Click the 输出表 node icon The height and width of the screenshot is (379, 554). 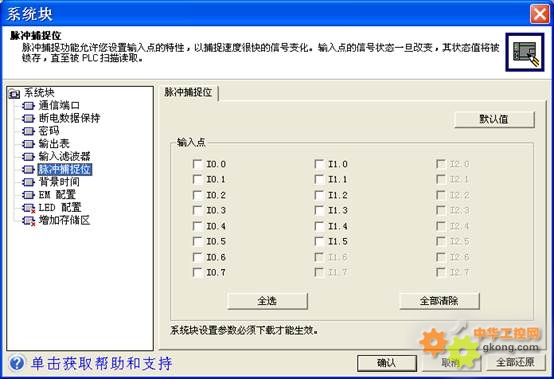pos(28,144)
